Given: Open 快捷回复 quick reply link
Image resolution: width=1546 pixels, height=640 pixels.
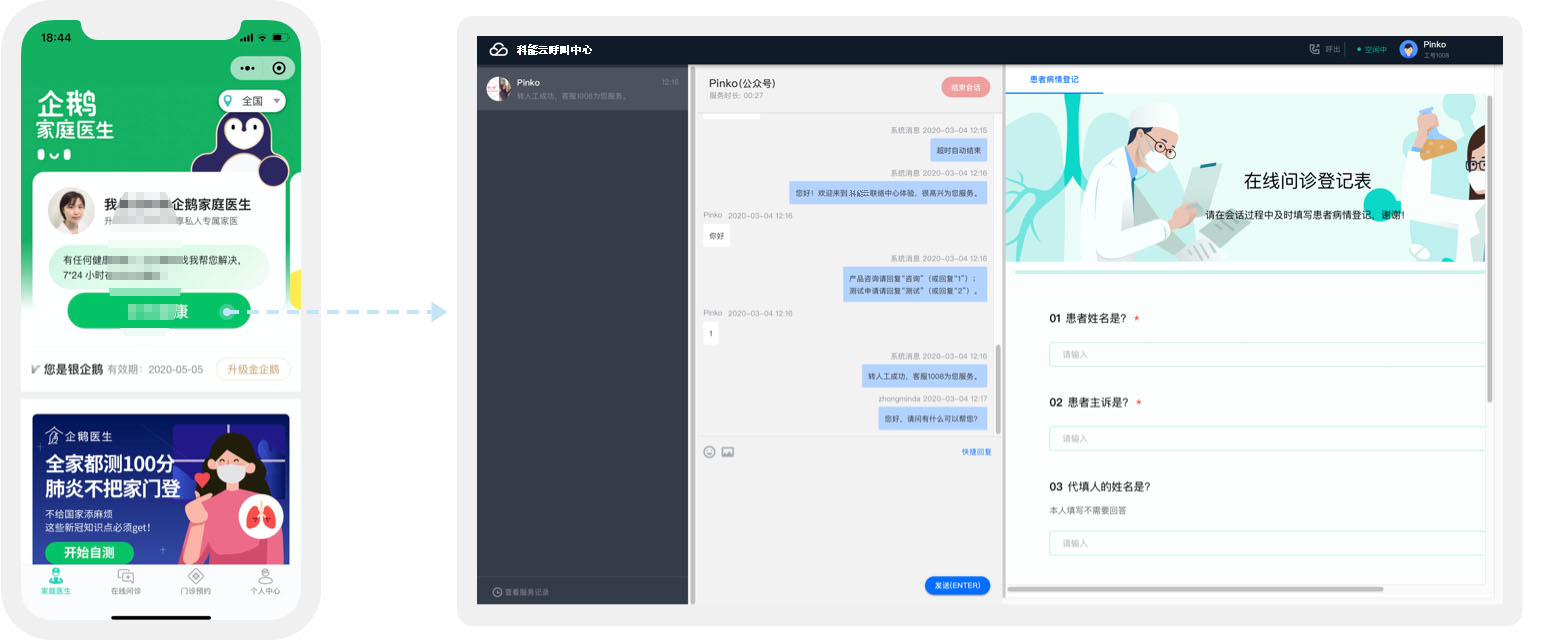Looking at the screenshot, I should (977, 452).
